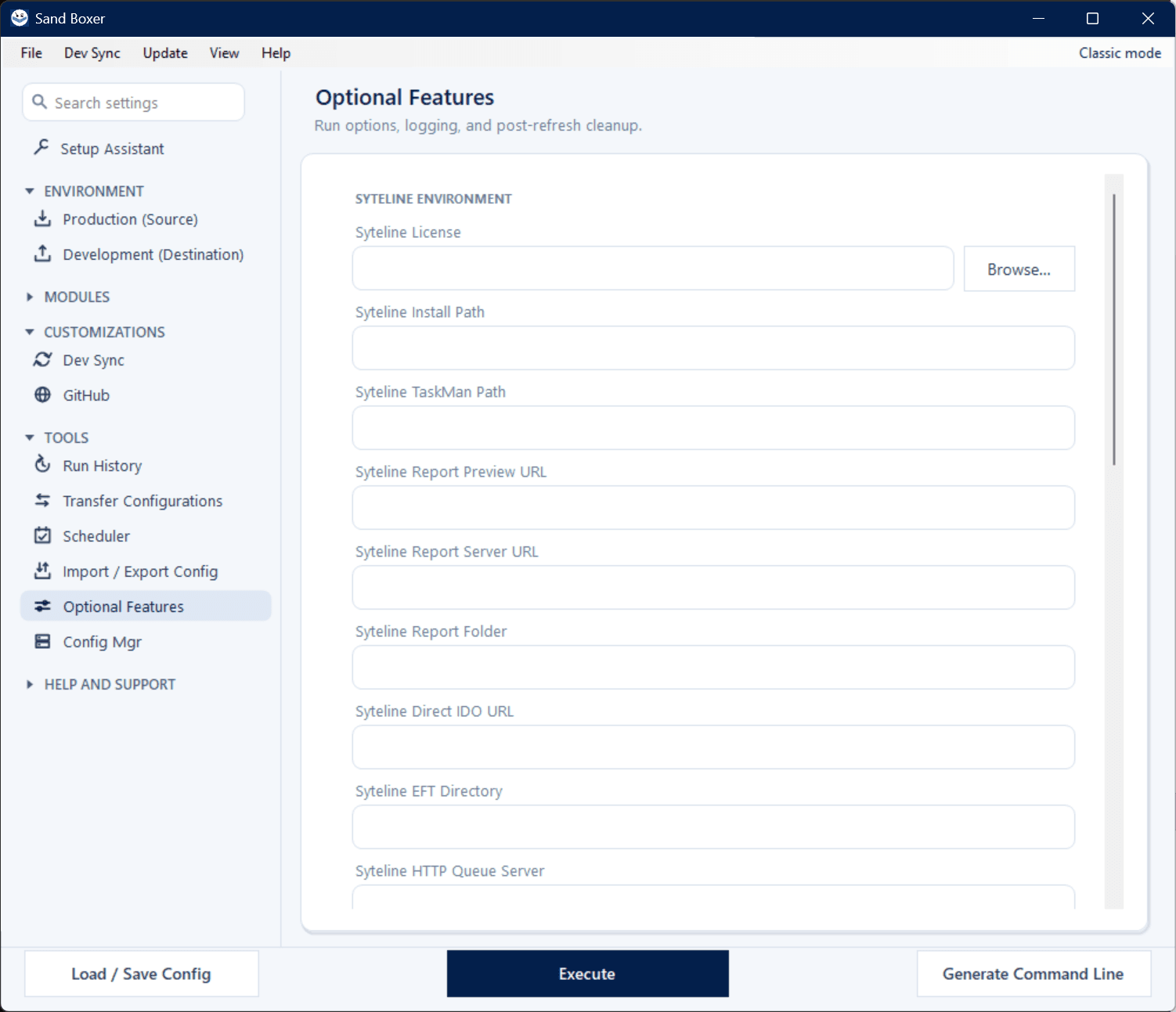Select Optional Features label in sidebar
1176x1012 pixels.
click(124, 607)
